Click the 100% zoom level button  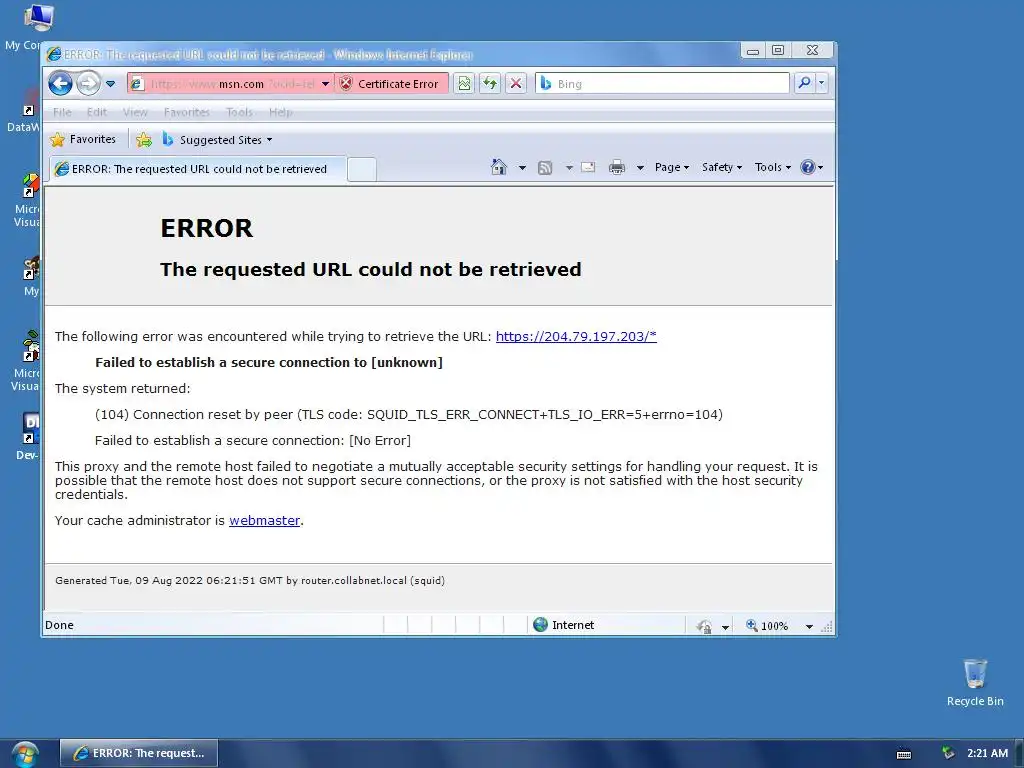tap(767, 626)
